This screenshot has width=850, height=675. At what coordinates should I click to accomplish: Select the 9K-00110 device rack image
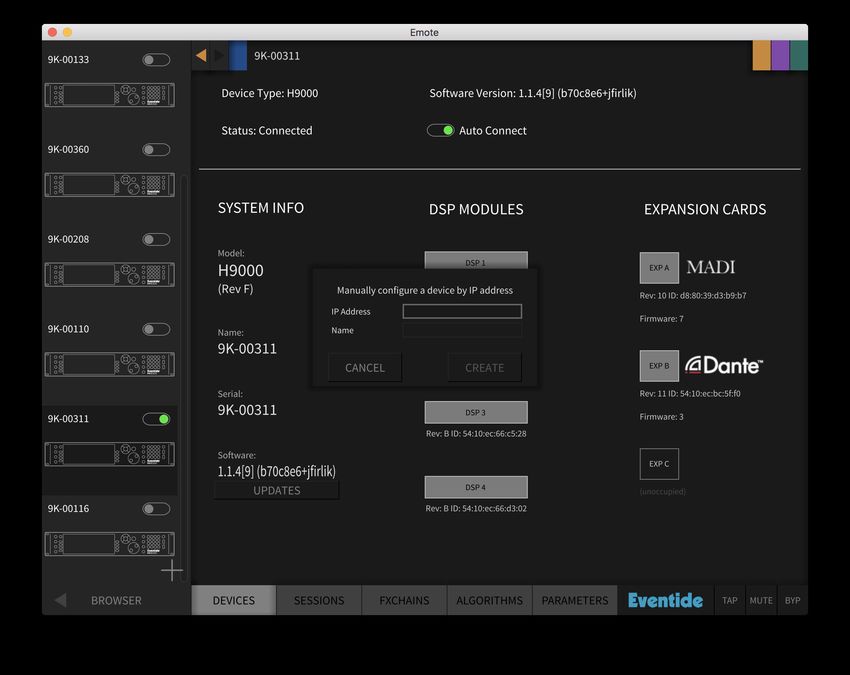110,364
